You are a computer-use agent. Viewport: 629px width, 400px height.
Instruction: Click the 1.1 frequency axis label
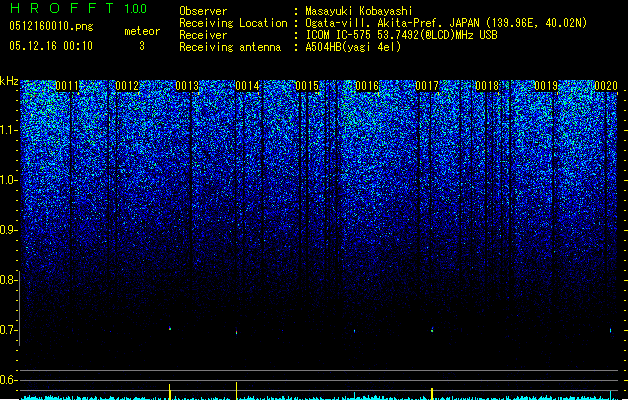tap(9, 130)
